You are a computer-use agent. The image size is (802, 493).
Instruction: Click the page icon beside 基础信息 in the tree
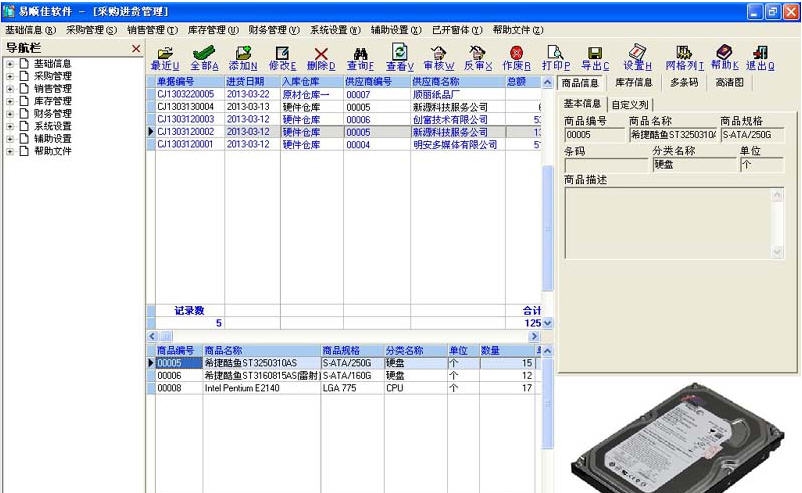pyautogui.click(x=24, y=63)
